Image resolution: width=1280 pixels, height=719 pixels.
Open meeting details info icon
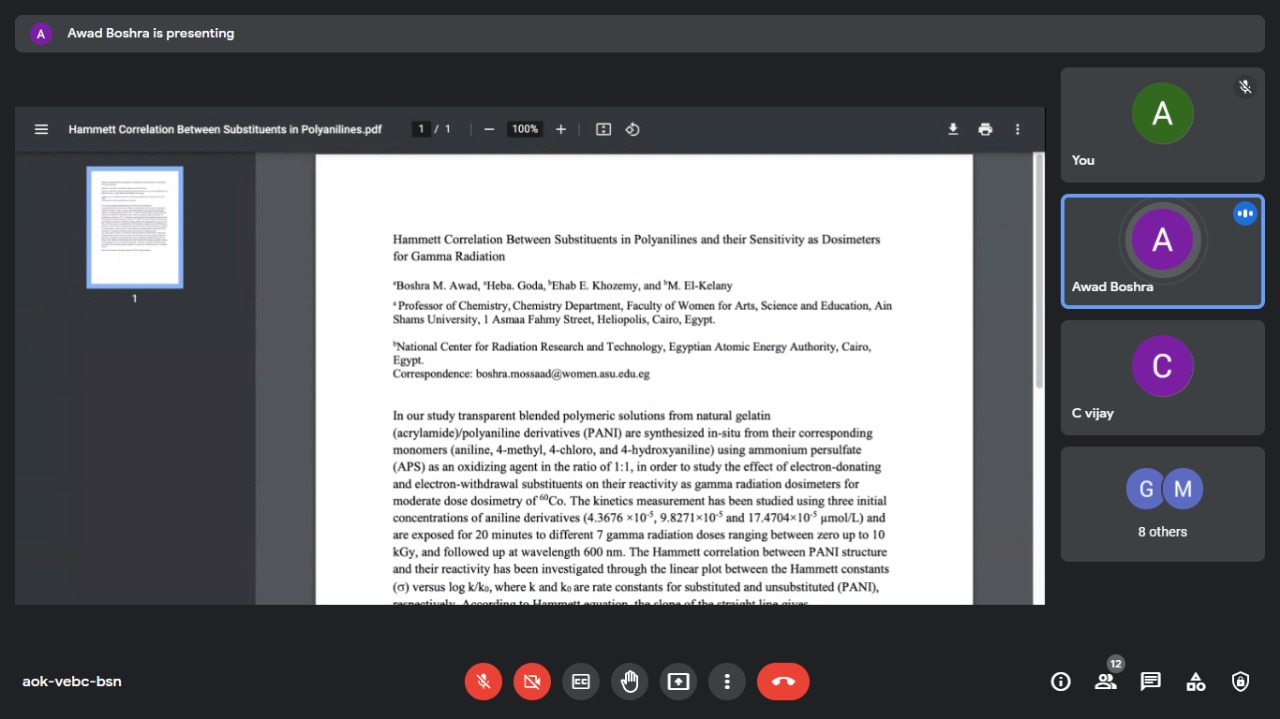pos(1061,682)
